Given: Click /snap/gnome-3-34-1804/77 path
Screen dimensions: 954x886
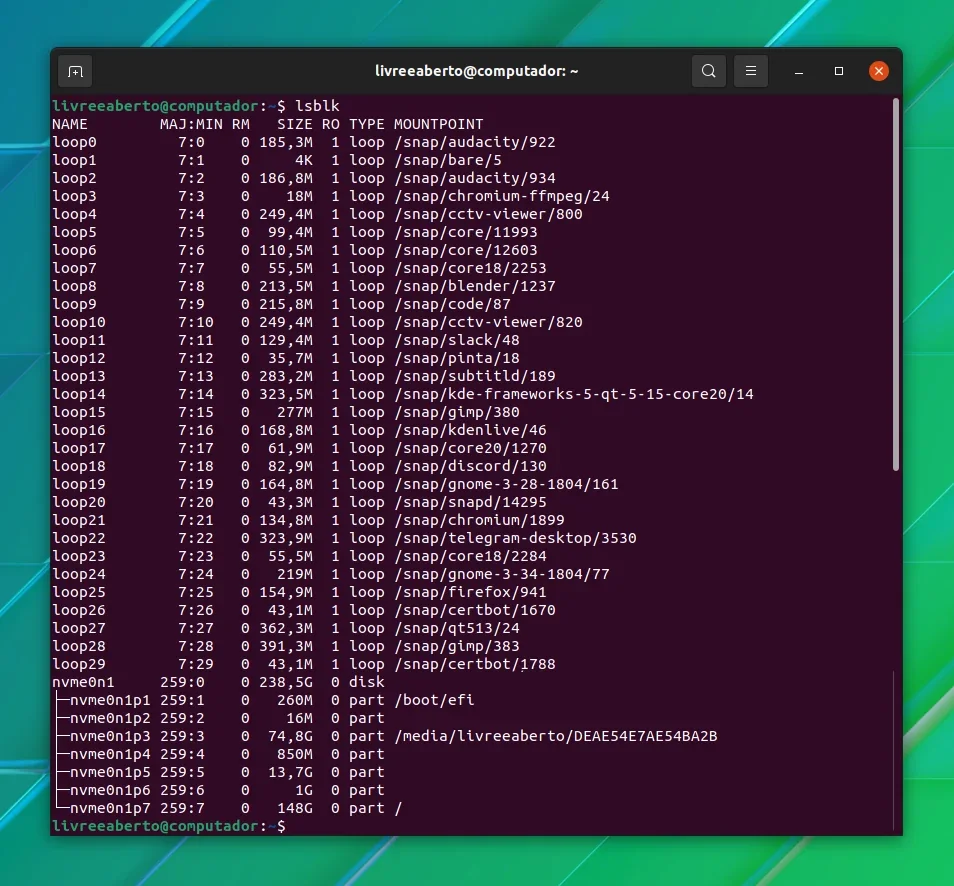Looking at the screenshot, I should 502,574.
